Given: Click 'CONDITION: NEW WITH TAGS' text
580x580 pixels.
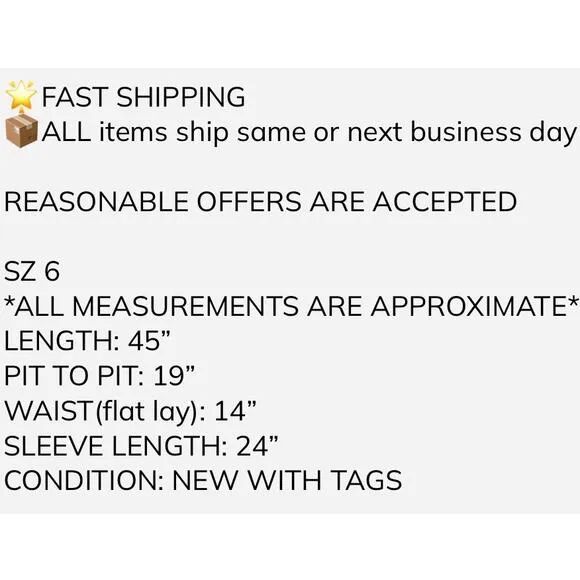Looking at the screenshot, I should [203, 480].
